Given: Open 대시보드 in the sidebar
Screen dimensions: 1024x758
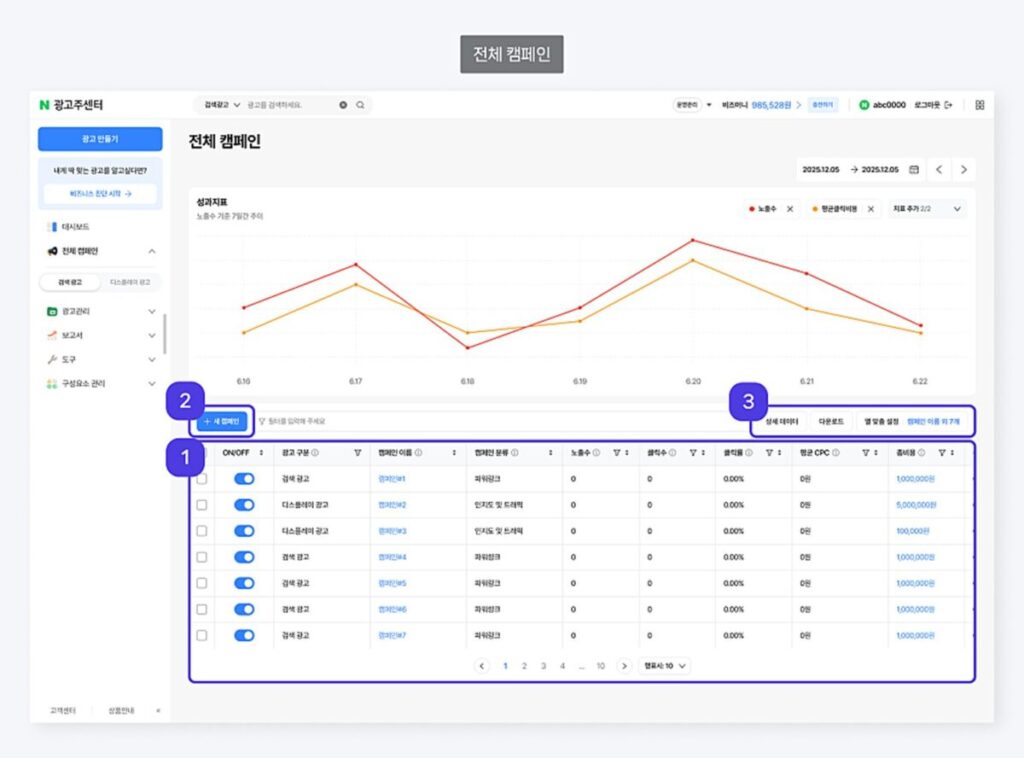Looking at the screenshot, I should pos(76,227).
